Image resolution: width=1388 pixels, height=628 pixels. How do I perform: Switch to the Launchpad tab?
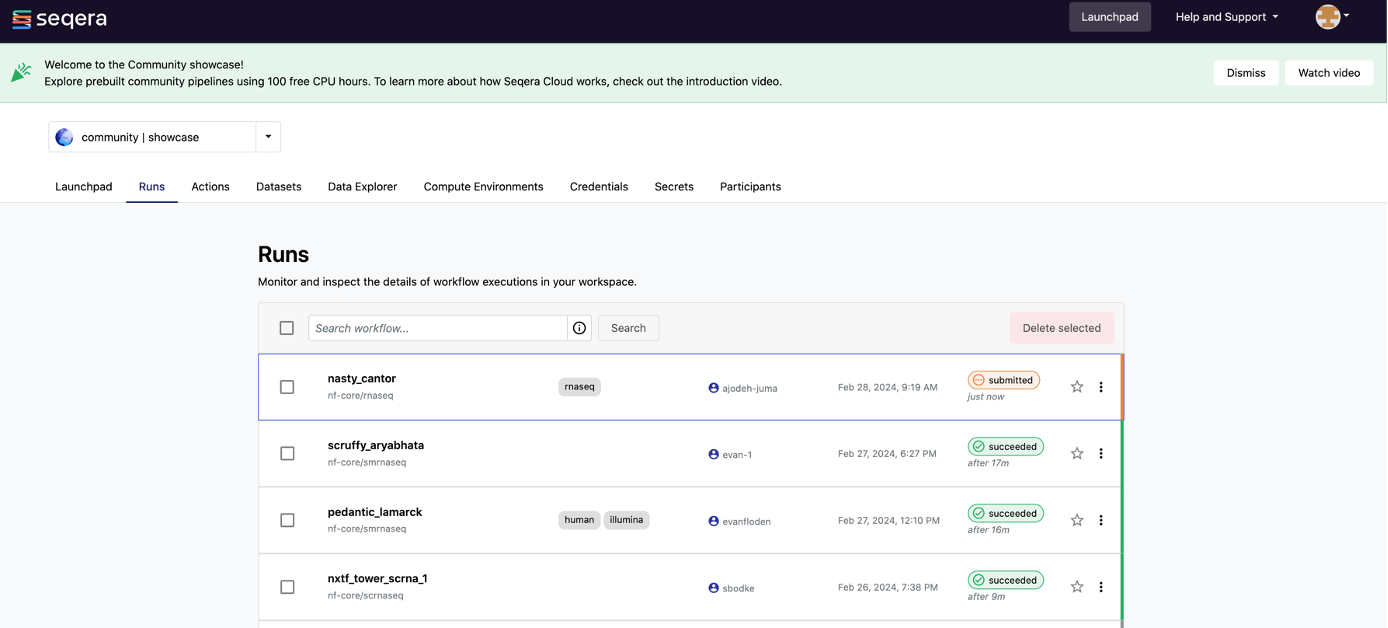84,187
